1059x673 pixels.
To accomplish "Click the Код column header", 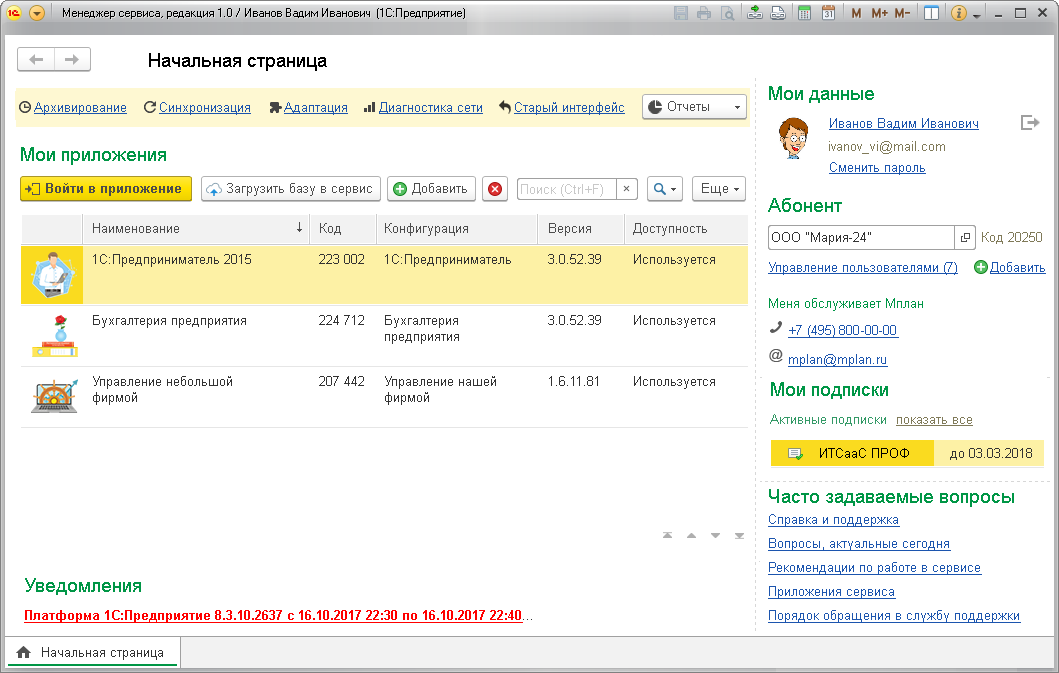I will [x=343, y=228].
